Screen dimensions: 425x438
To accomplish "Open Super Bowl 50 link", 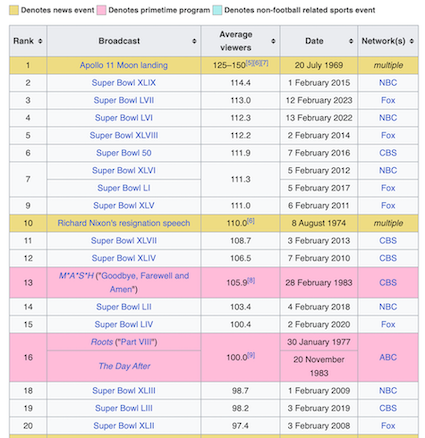I will (x=124, y=153).
